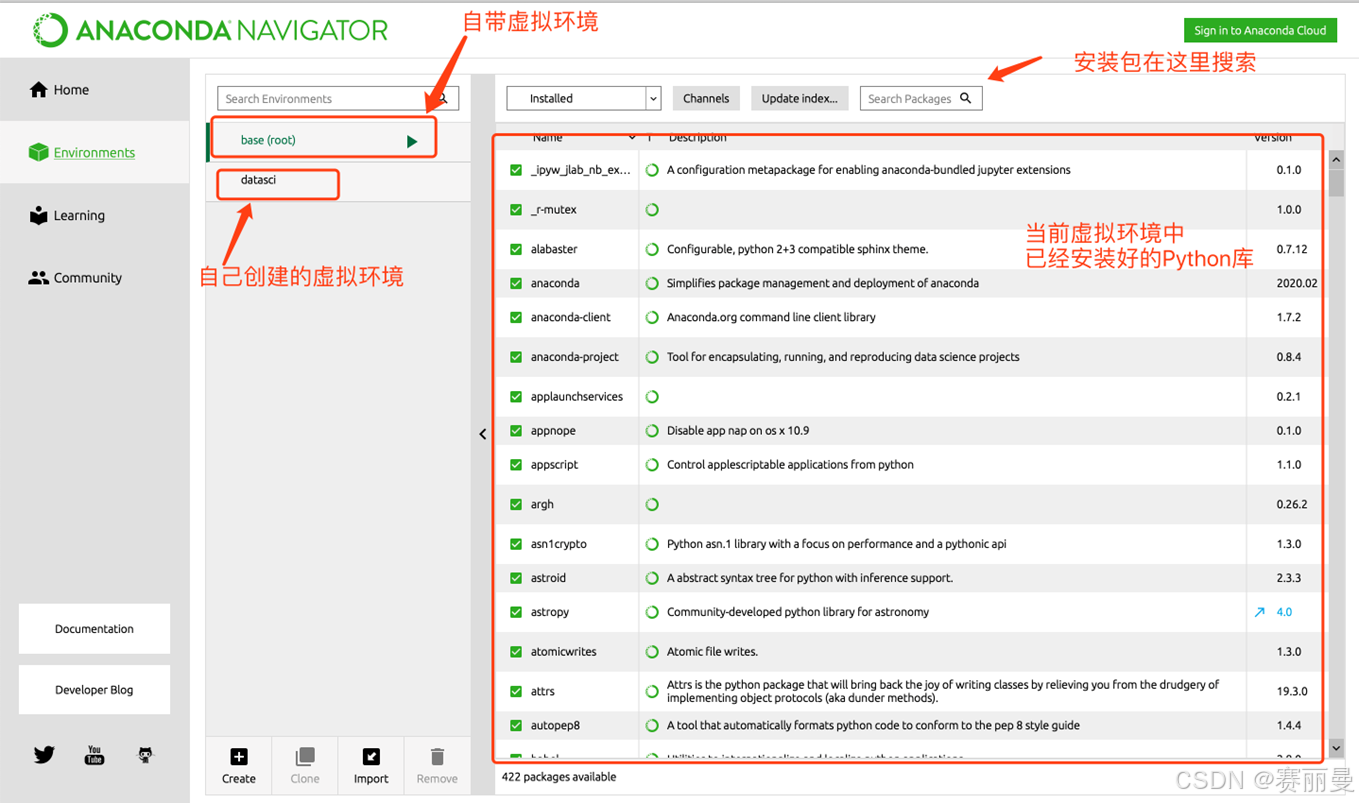1359x803 pixels.
Task: Click the magnifier icon in Search Environments
Action: click(x=443, y=98)
